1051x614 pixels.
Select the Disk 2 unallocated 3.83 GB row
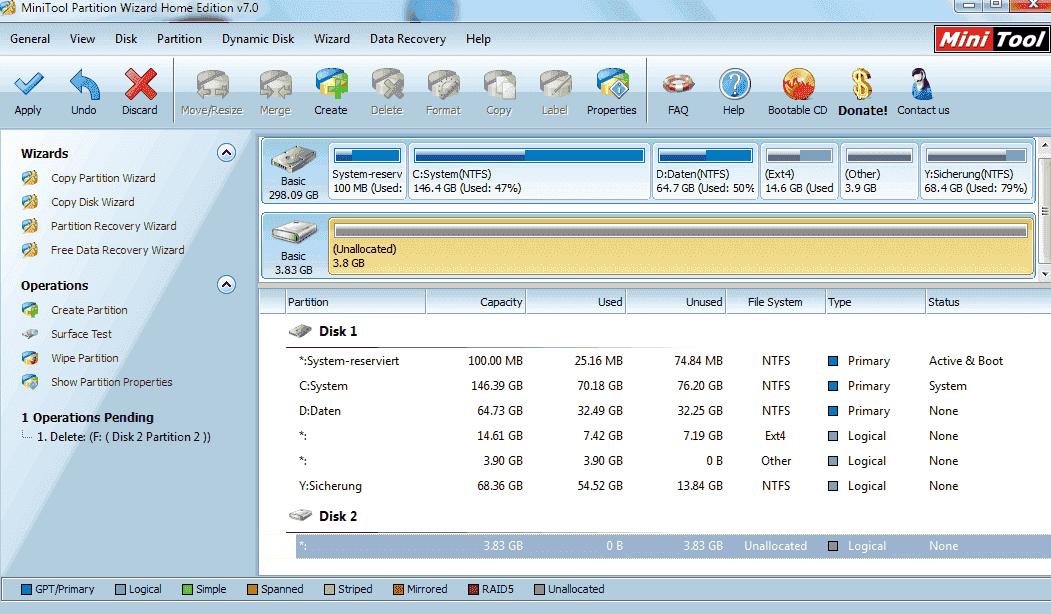[673, 546]
